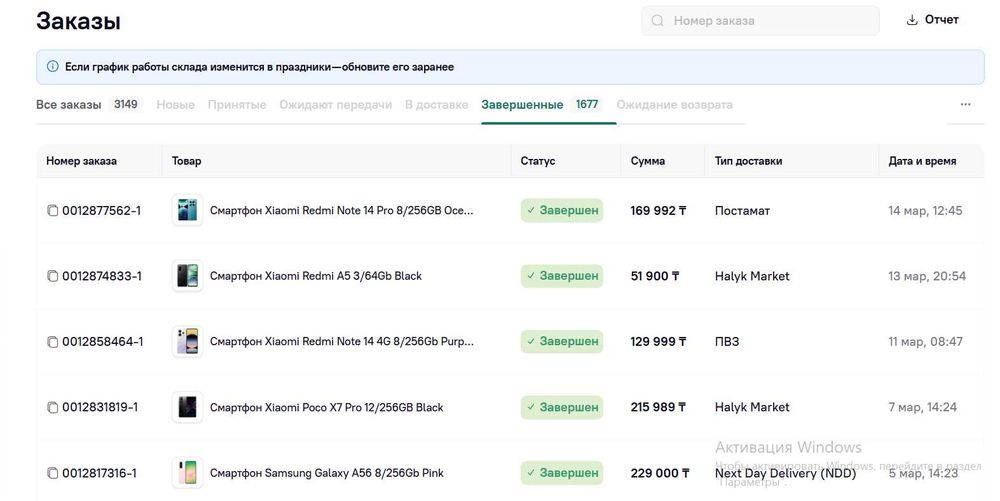This screenshot has height=501, width=1000.
Task: Click delivery type Постамат
Action: pyautogui.click(x=742, y=210)
